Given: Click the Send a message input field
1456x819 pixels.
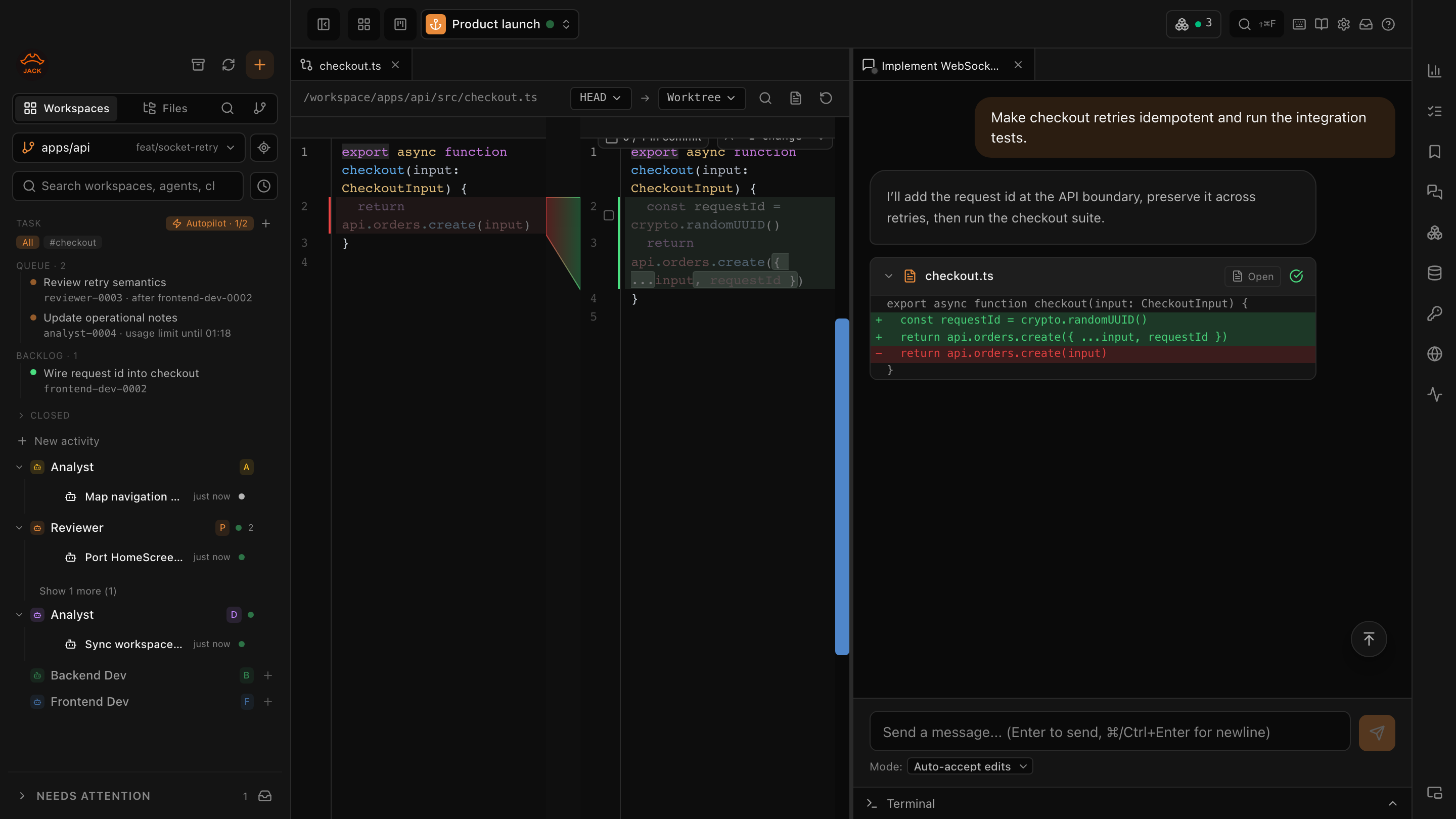Looking at the screenshot, I should [1110, 732].
